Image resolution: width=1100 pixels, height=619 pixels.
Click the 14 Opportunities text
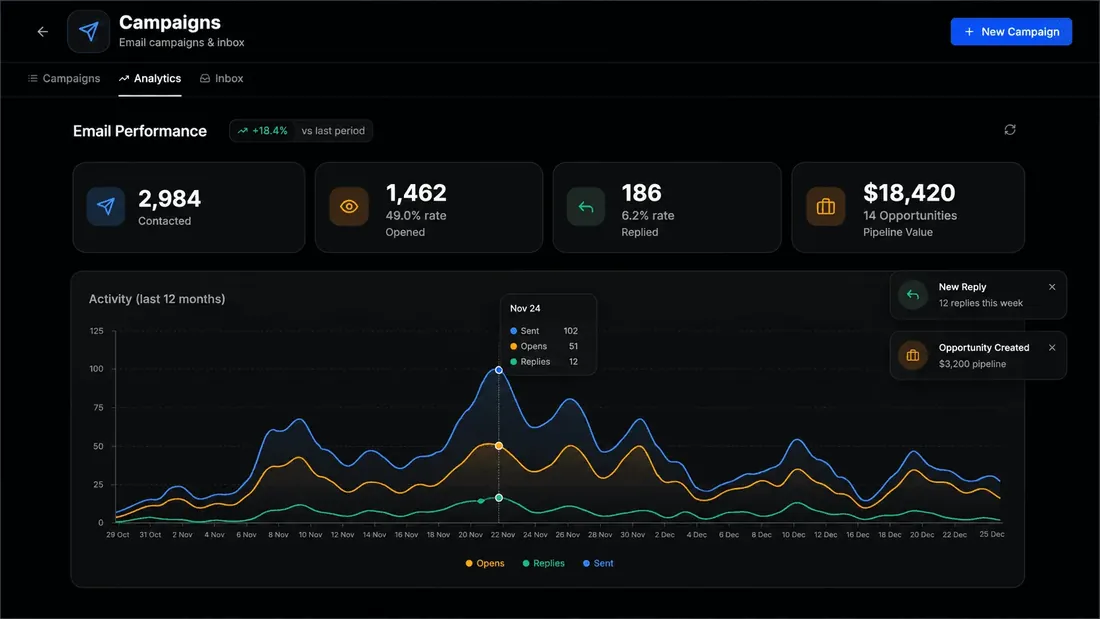coord(910,215)
